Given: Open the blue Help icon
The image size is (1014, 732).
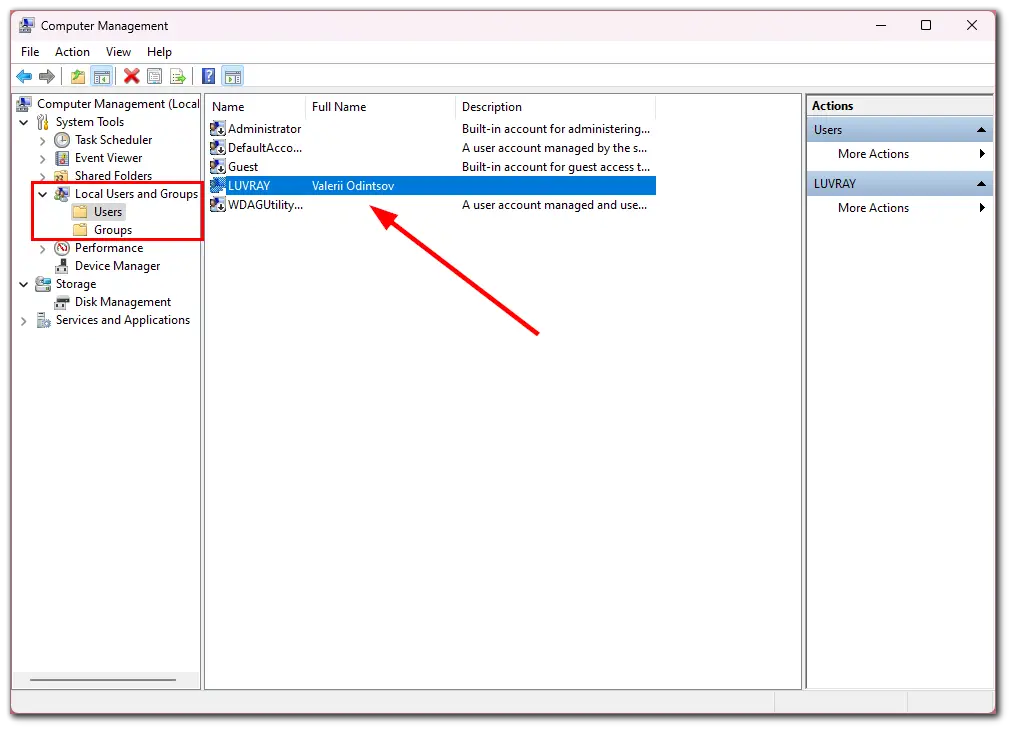Looking at the screenshot, I should 208,76.
